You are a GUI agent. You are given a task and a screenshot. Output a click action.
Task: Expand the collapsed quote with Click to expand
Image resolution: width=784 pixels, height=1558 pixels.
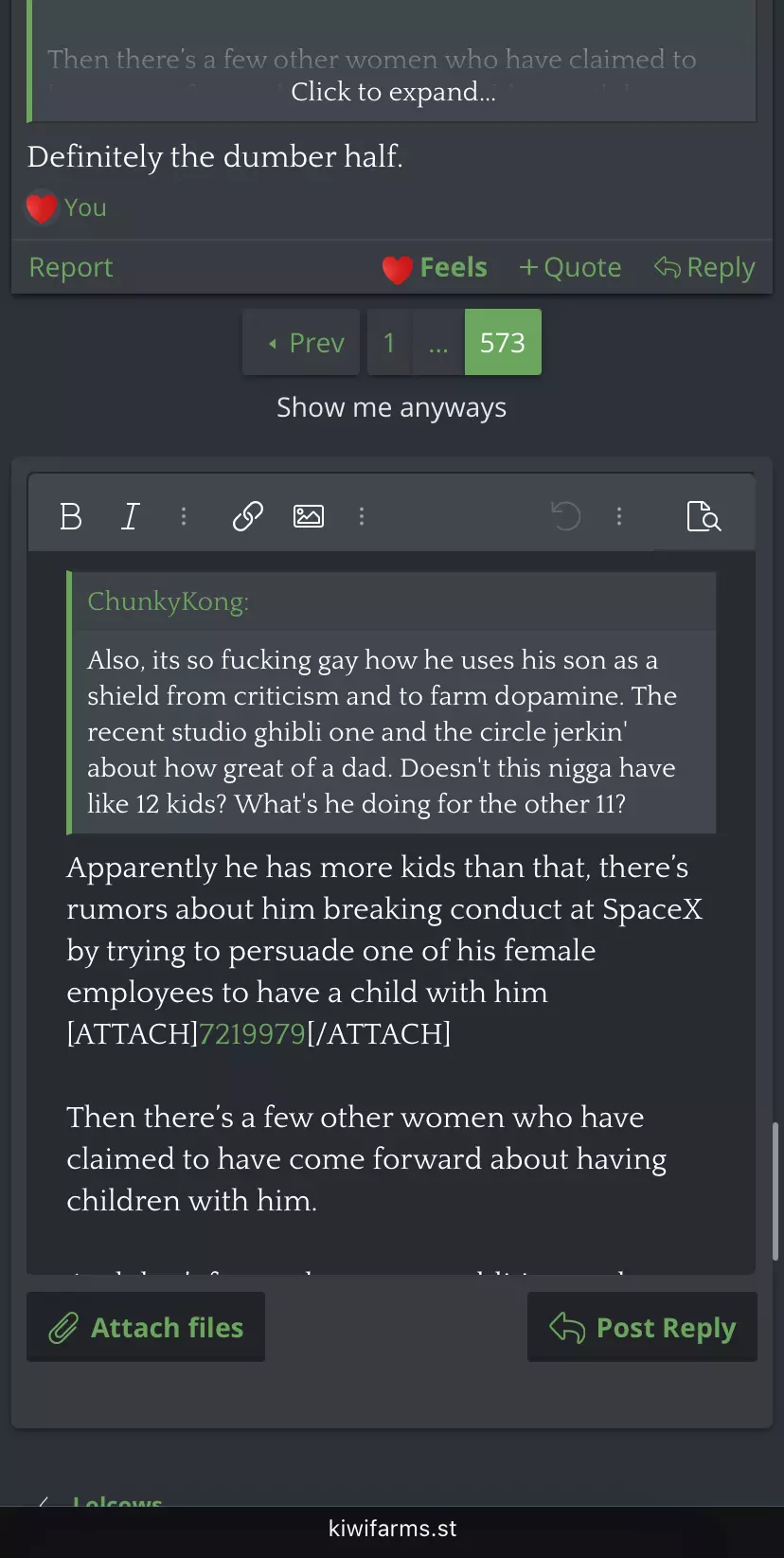(x=393, y=92)
